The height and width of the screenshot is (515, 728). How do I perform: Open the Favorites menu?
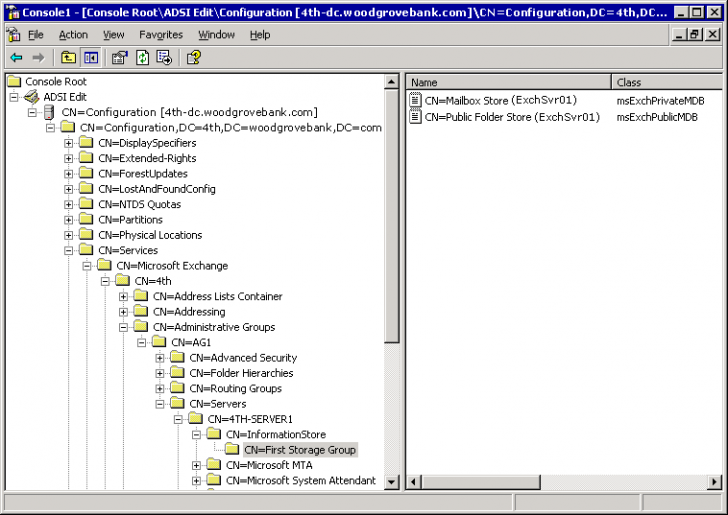tap(161, 35)
